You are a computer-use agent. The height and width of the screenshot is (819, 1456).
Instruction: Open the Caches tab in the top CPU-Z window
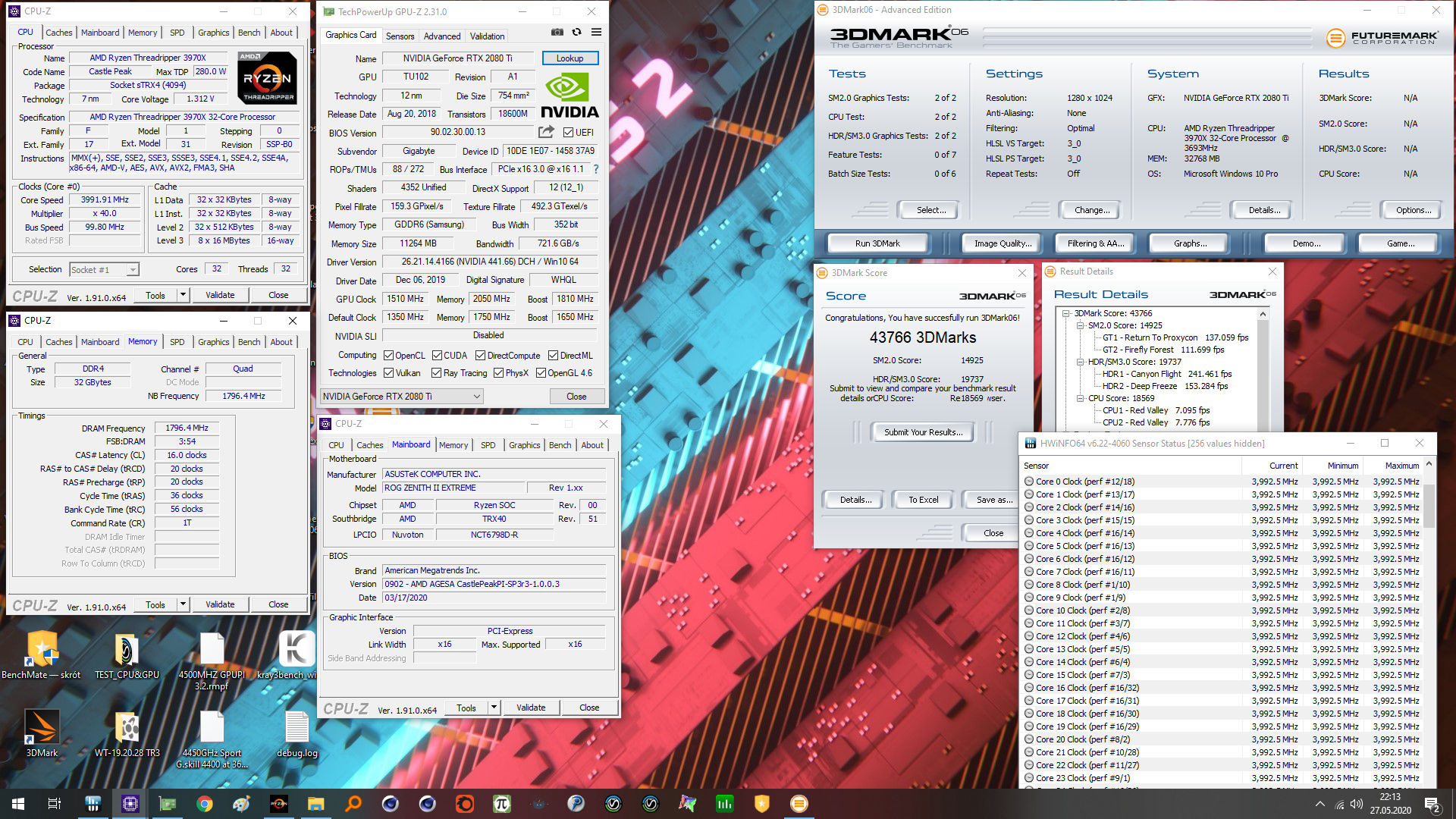59,33
